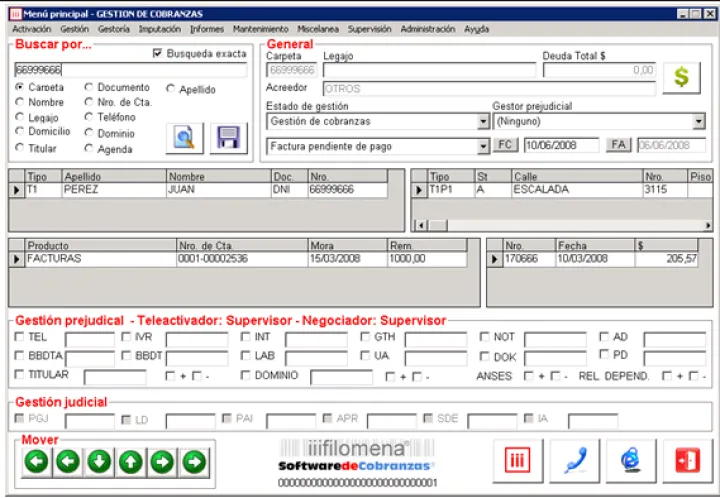Click the red iii filomena icon button
This screenshot has width=720, height=498.
pyautogui.click(x=518, y=459)
